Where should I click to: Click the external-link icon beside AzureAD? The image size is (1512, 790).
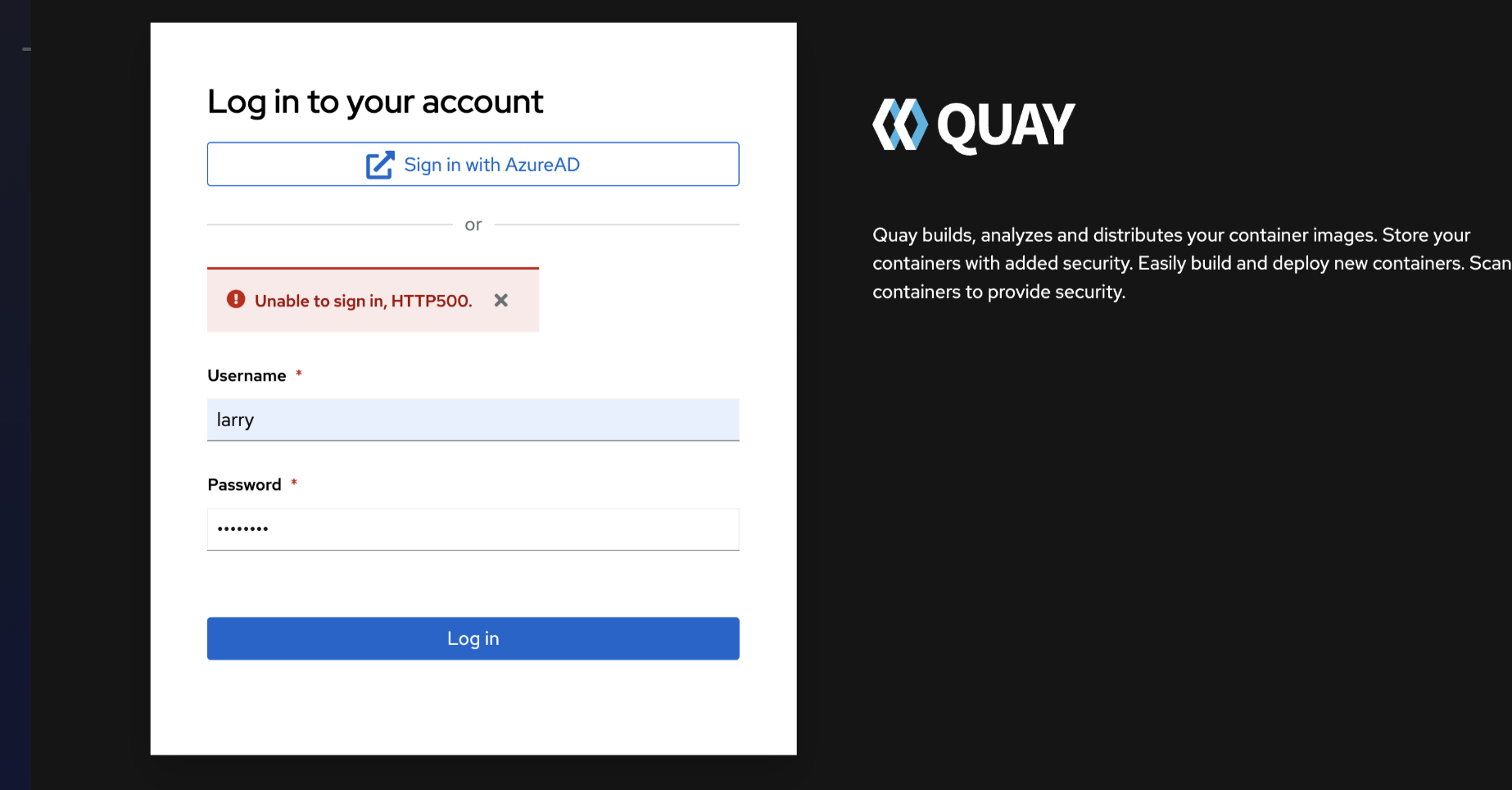[380, 165]
